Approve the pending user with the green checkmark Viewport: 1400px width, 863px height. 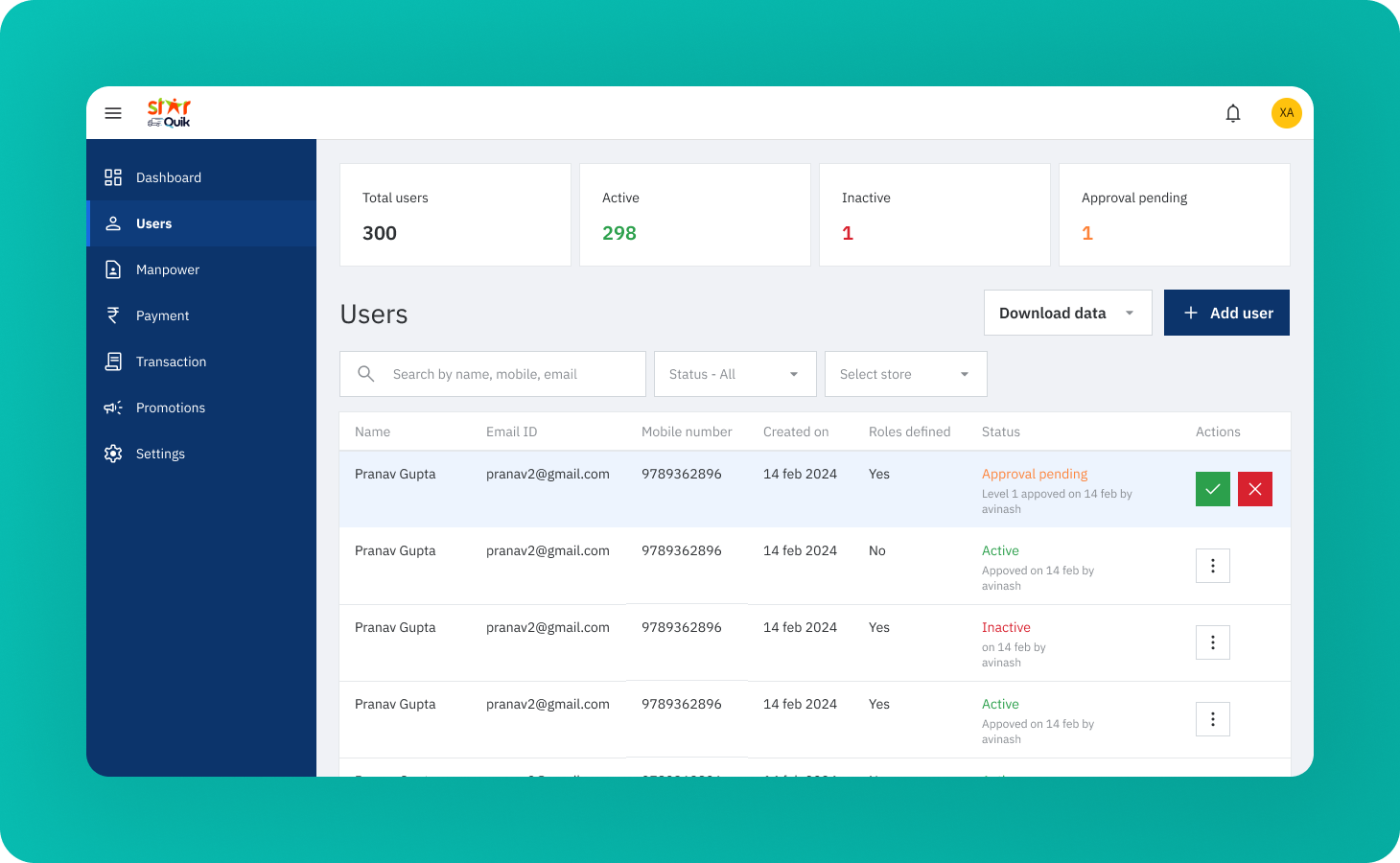[1213, 489]
